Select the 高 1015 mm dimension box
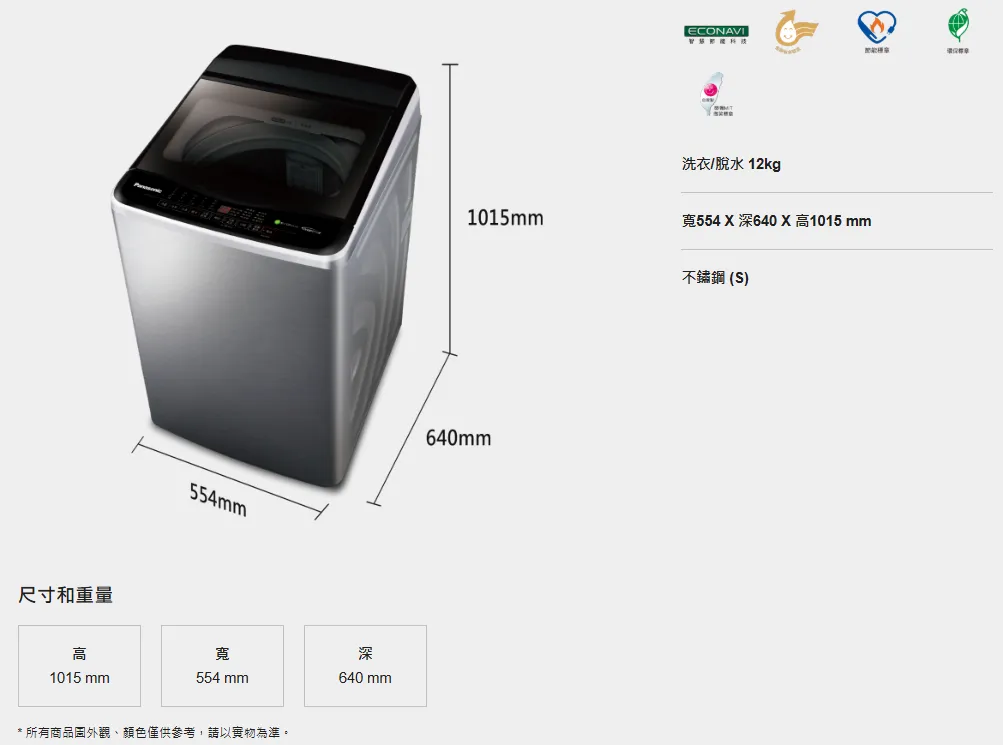 point(79,666)
